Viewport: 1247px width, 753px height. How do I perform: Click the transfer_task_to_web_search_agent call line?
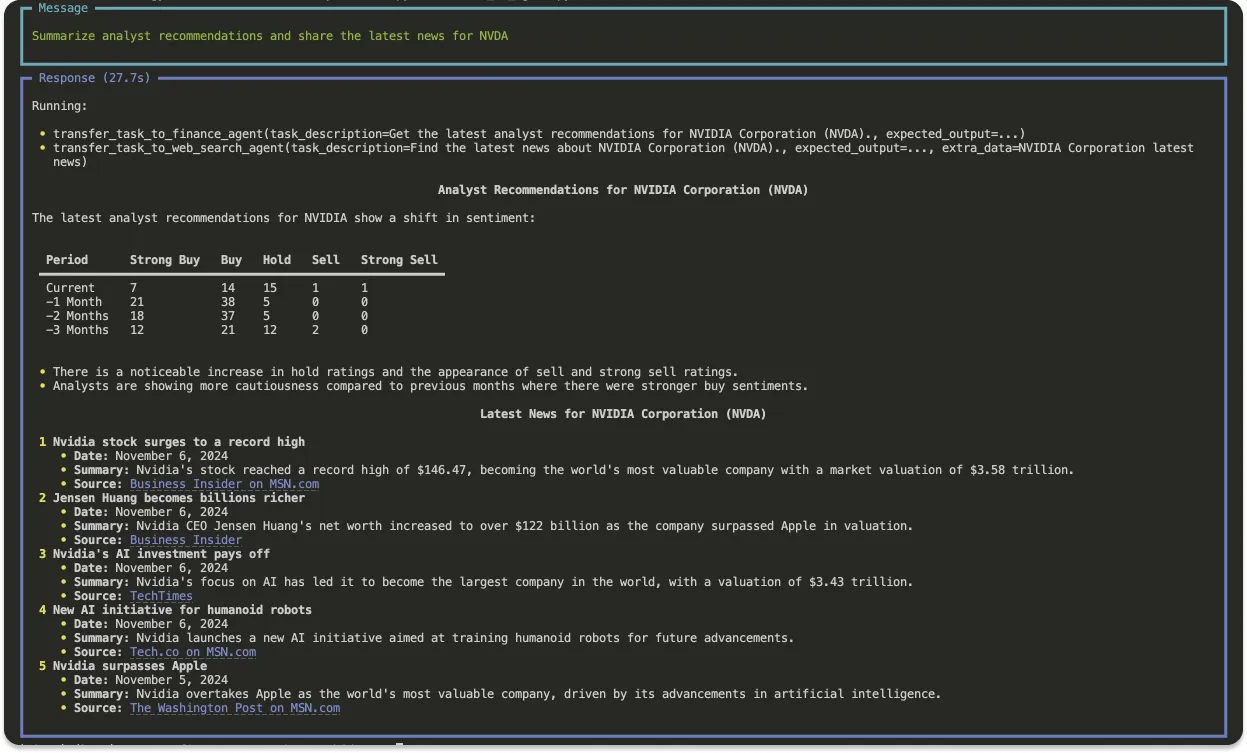pos(622,148)
